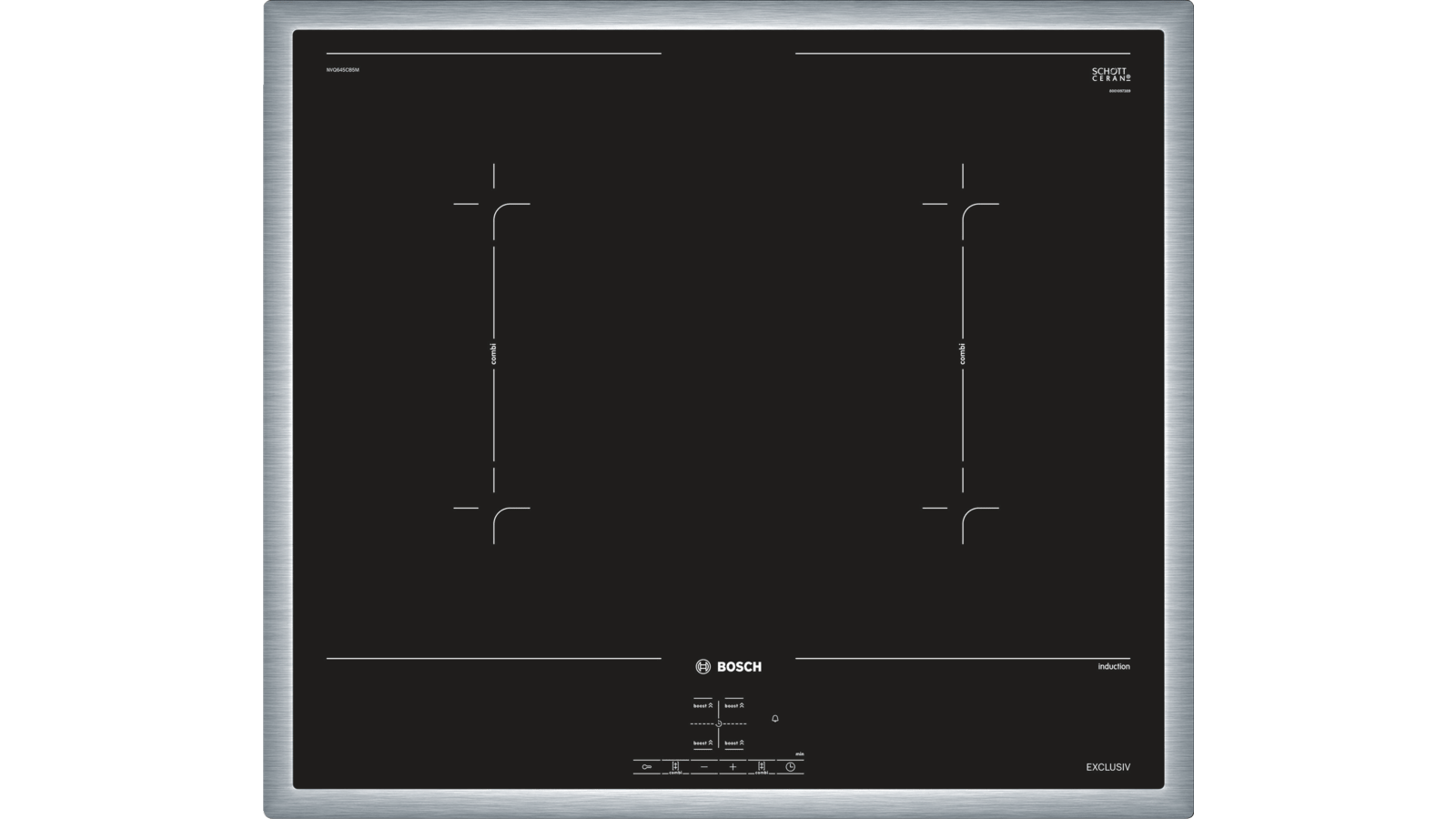Screen dimensions: 1456x819
Task: Click the BOSCH logo
Action: coord(729,666)
